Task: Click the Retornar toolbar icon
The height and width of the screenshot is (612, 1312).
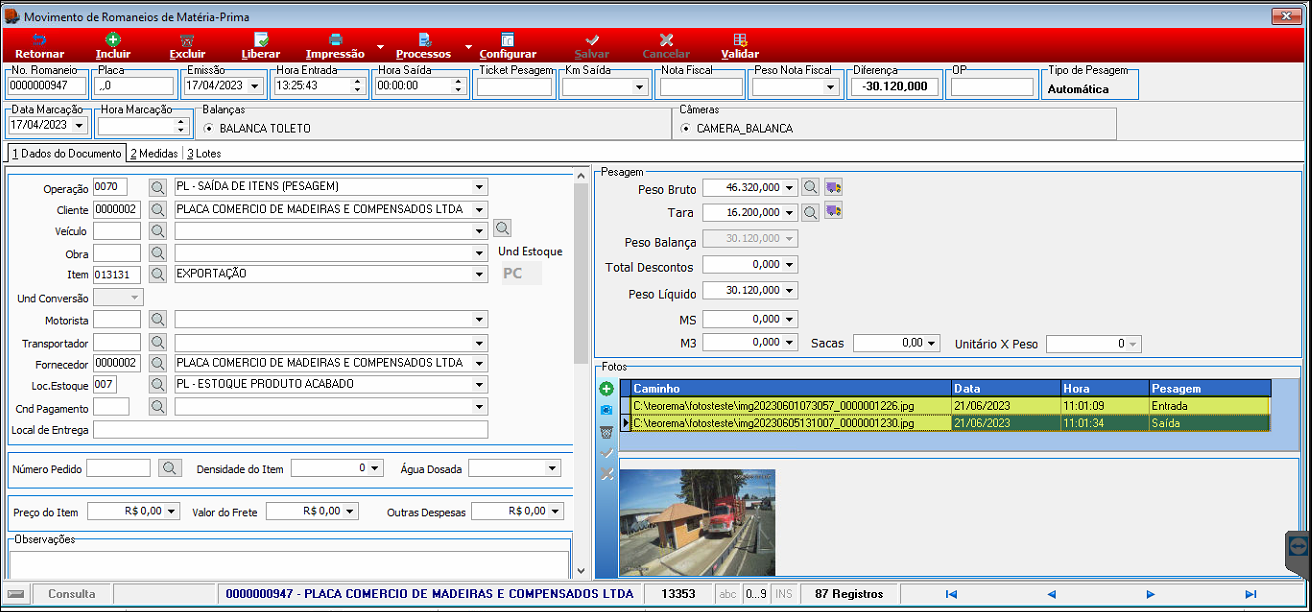Action: pyautogui.click(x=39, y=46)
